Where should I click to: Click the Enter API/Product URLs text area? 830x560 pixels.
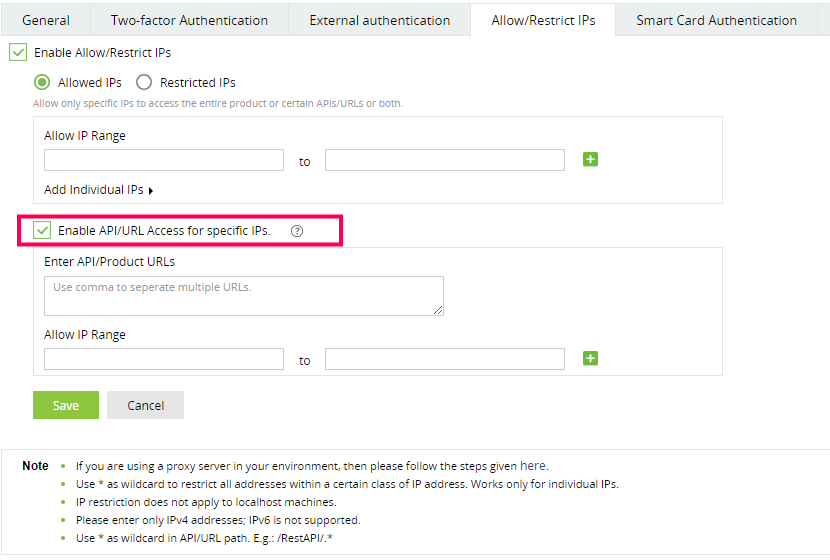(244, 296)
